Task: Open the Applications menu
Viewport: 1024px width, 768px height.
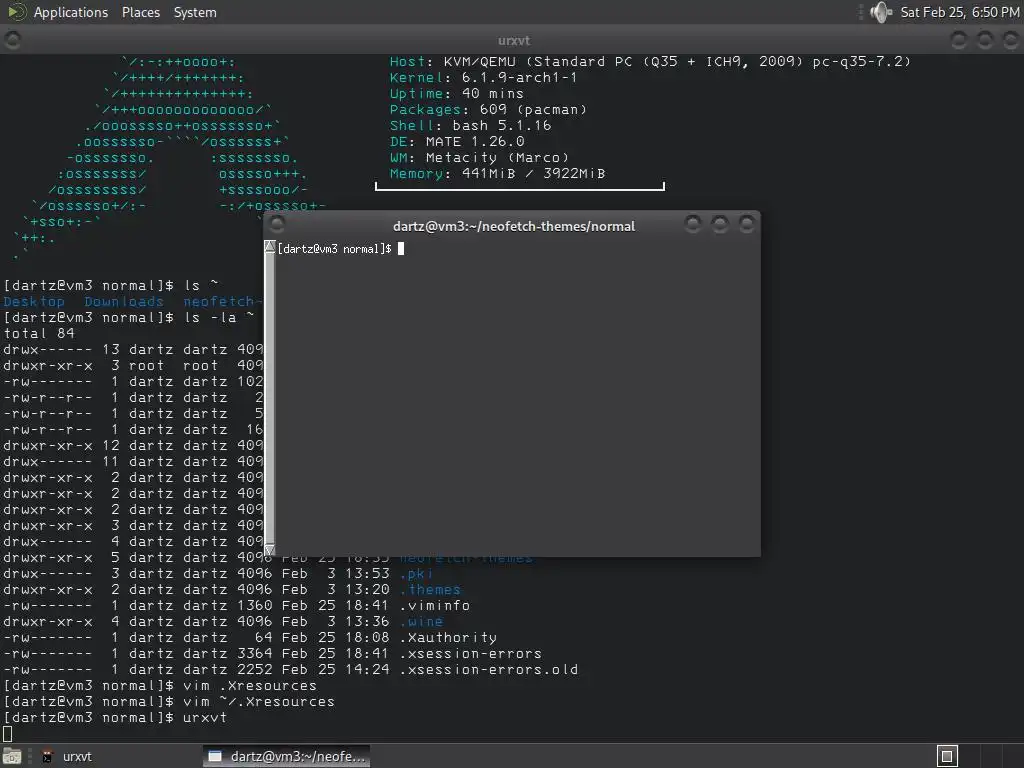Action: pos(71,12)
